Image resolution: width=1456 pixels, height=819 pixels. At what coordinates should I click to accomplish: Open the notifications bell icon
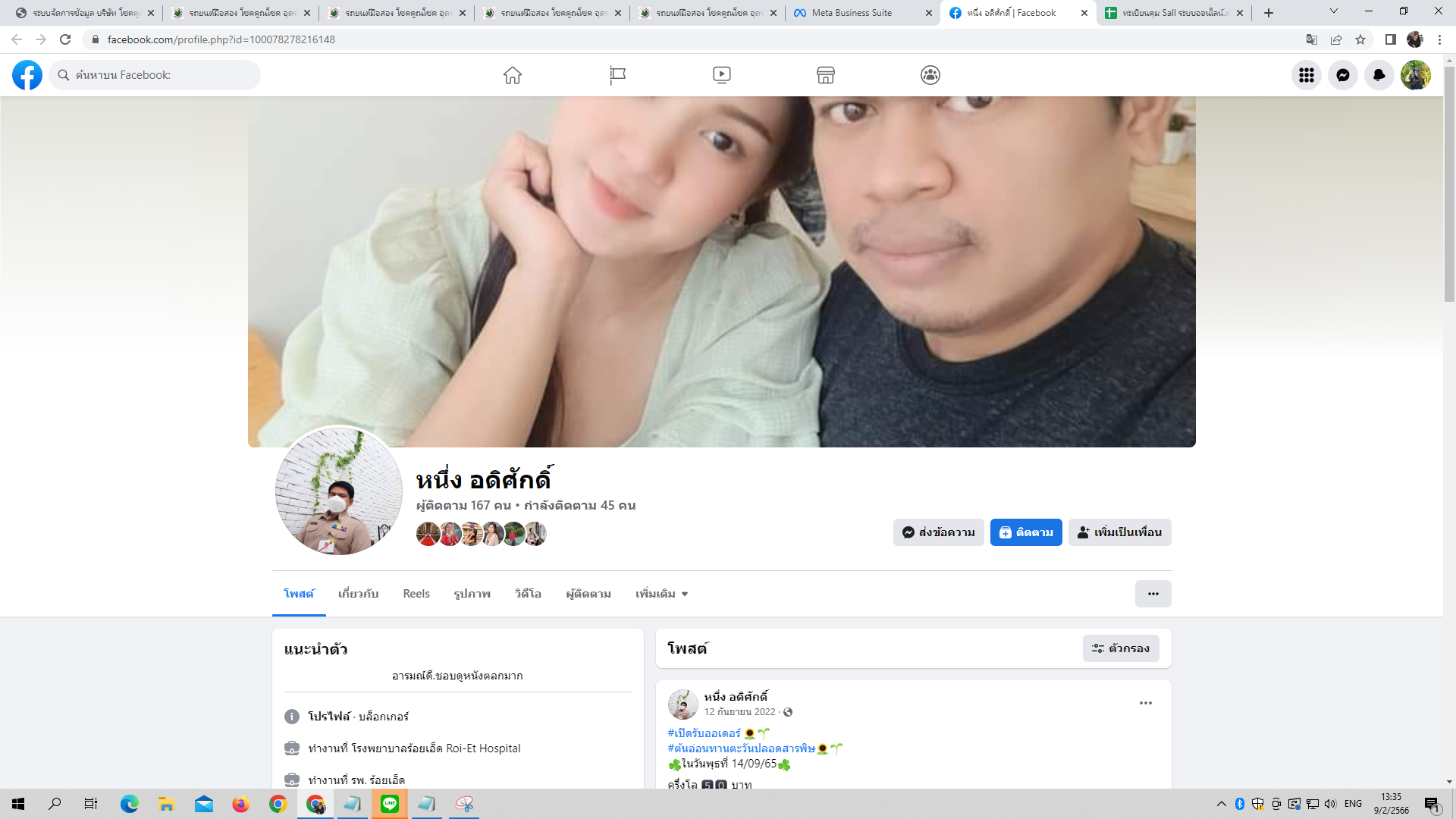(x=1379, y=75)
